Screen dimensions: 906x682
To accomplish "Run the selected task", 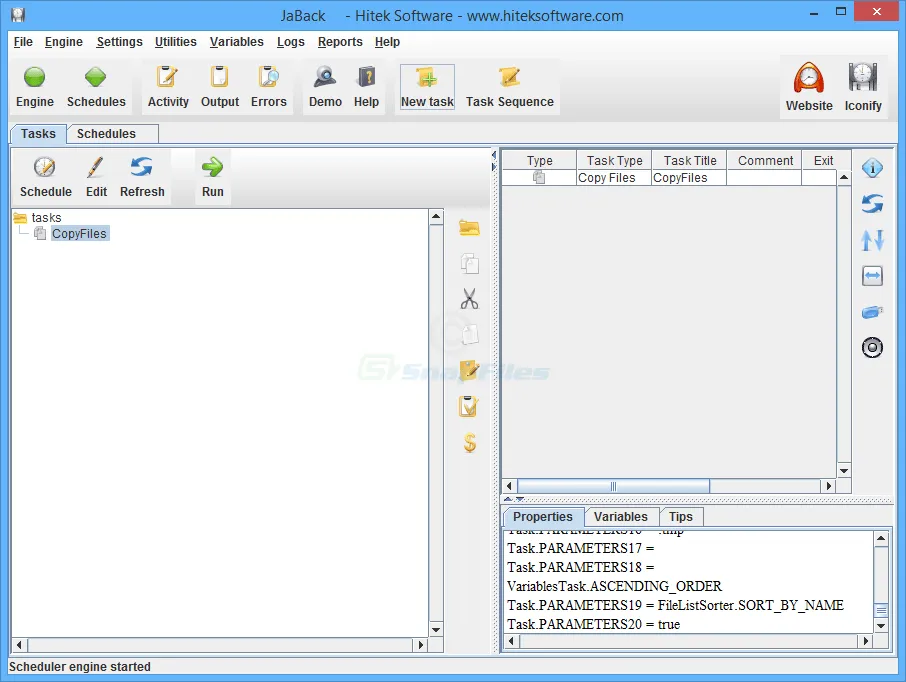I will tap(212, 176).
